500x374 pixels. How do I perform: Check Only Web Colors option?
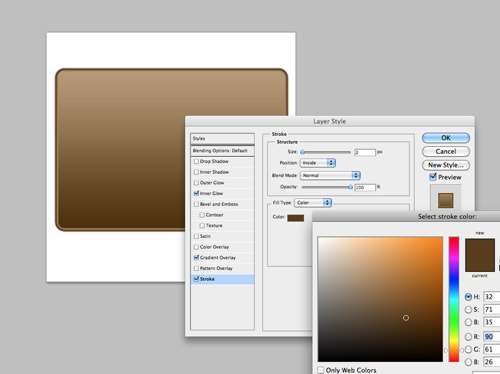click(x=321, y=370)
